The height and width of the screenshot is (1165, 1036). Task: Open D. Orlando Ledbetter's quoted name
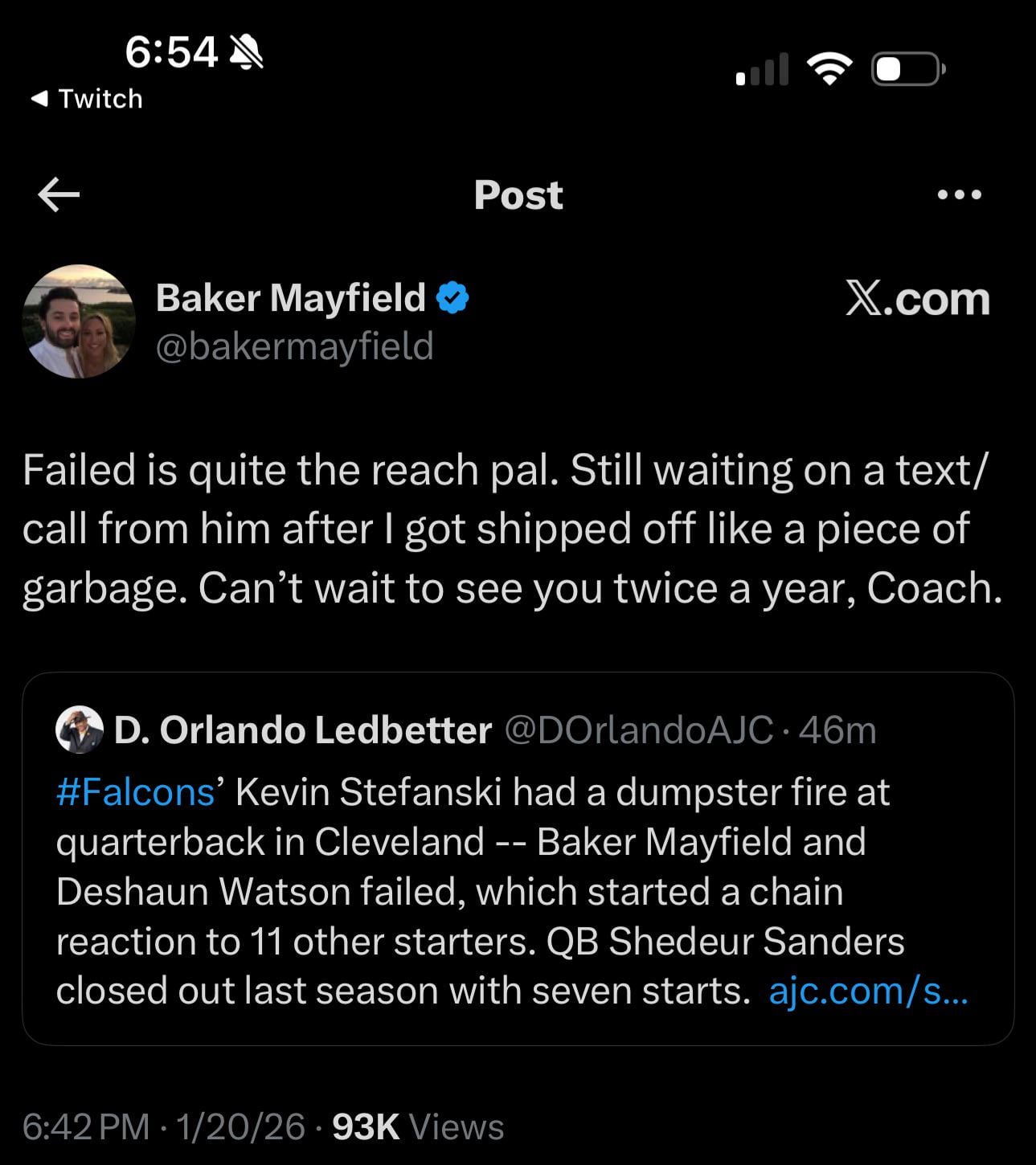point(302,730)
